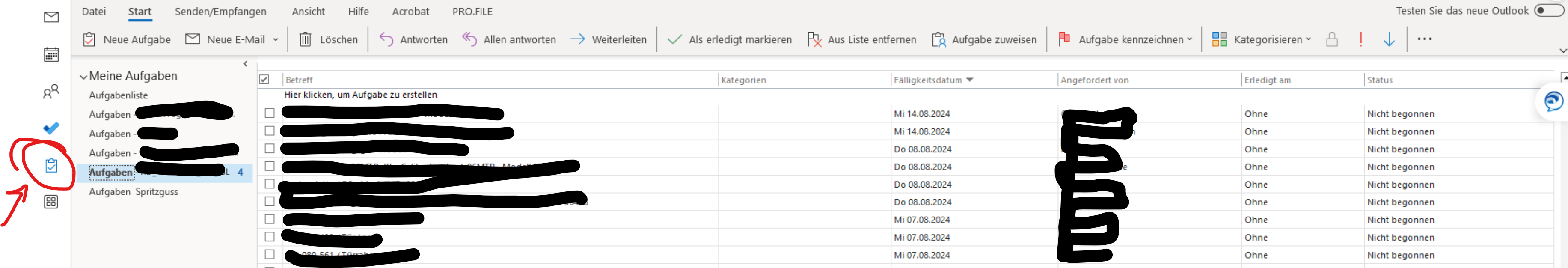Set high importance with red exclamation icon
The image size is (1568, 268).
tap(1360, 39)
